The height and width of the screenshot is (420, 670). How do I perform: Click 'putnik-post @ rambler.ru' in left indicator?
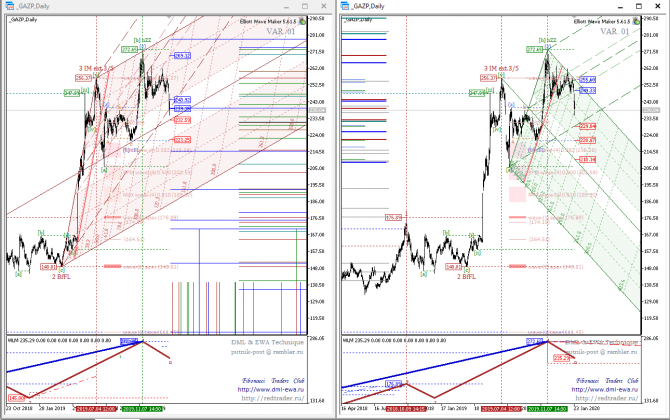coord(267,352)
